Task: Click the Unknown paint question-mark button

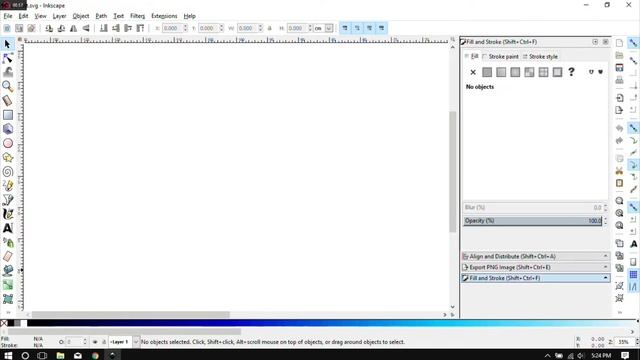Action: pos(571,72)
